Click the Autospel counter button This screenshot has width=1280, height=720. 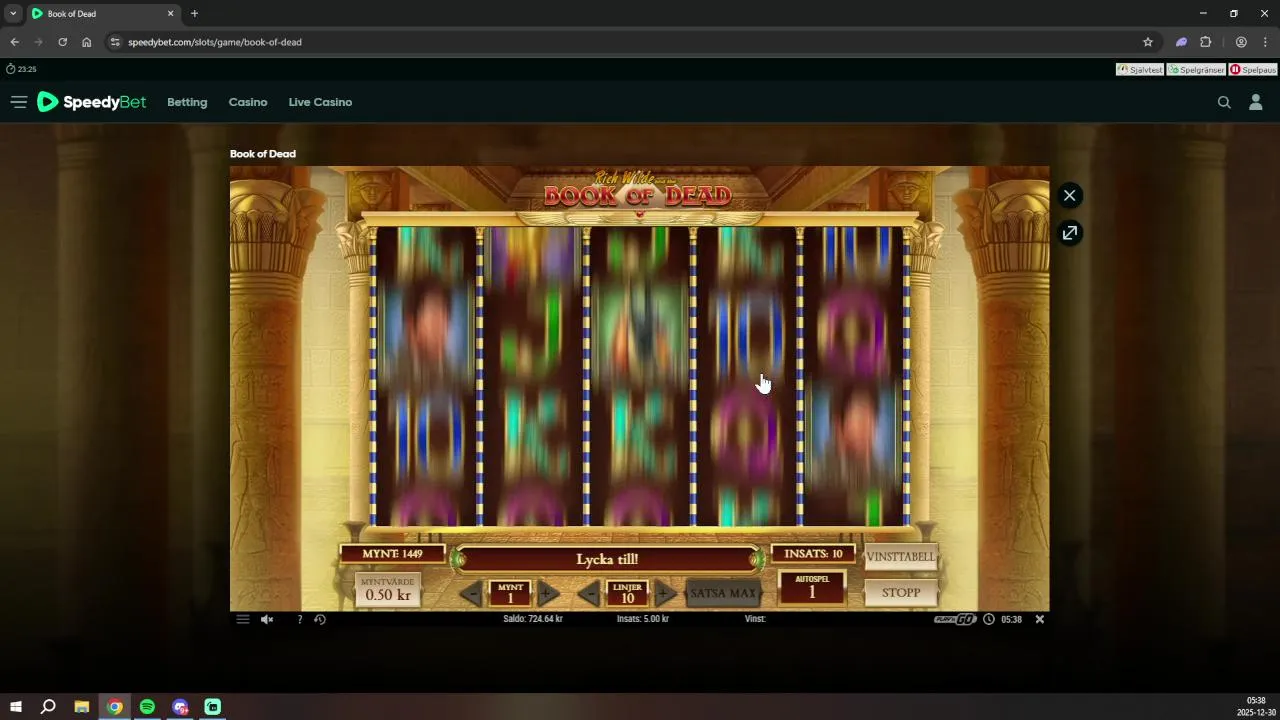[812, 587]
